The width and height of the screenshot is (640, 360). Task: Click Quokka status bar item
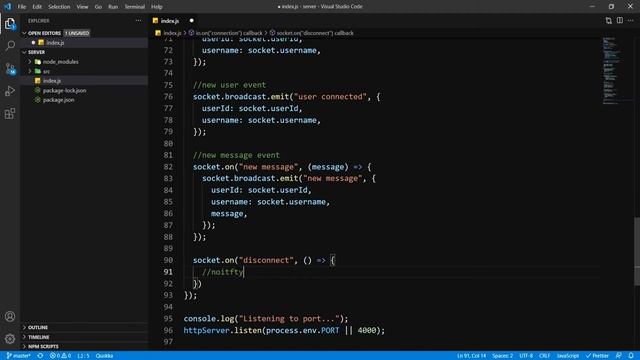104,356
